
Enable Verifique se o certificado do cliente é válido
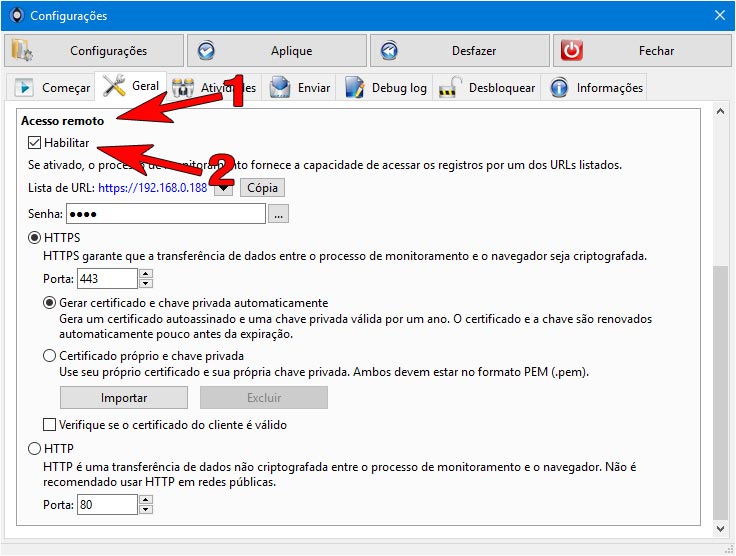click(49, 425)
